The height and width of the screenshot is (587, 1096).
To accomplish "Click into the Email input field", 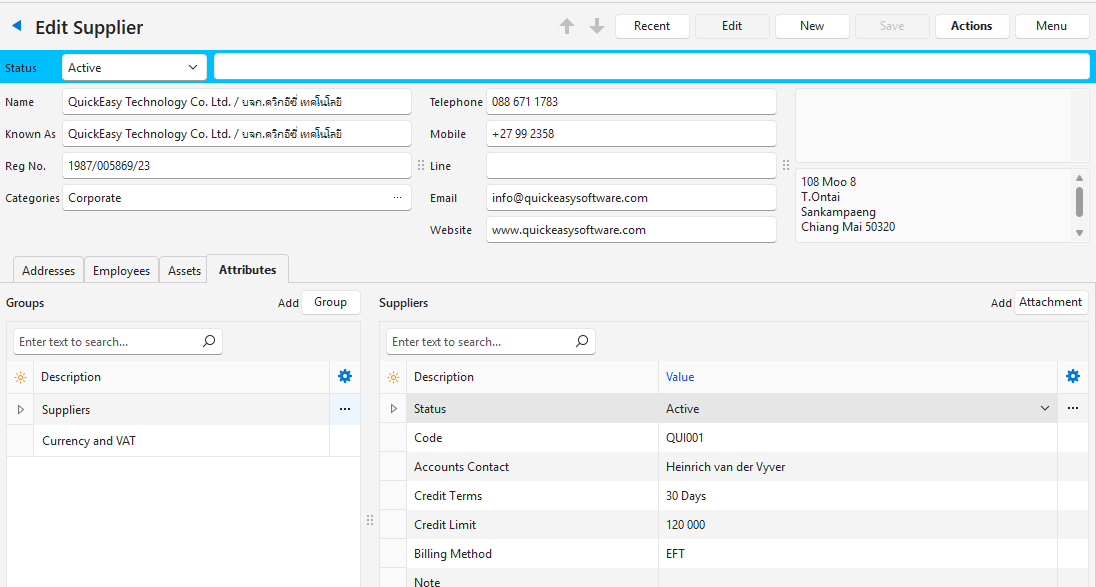I will pyautogui.click(x=630, y=198).
